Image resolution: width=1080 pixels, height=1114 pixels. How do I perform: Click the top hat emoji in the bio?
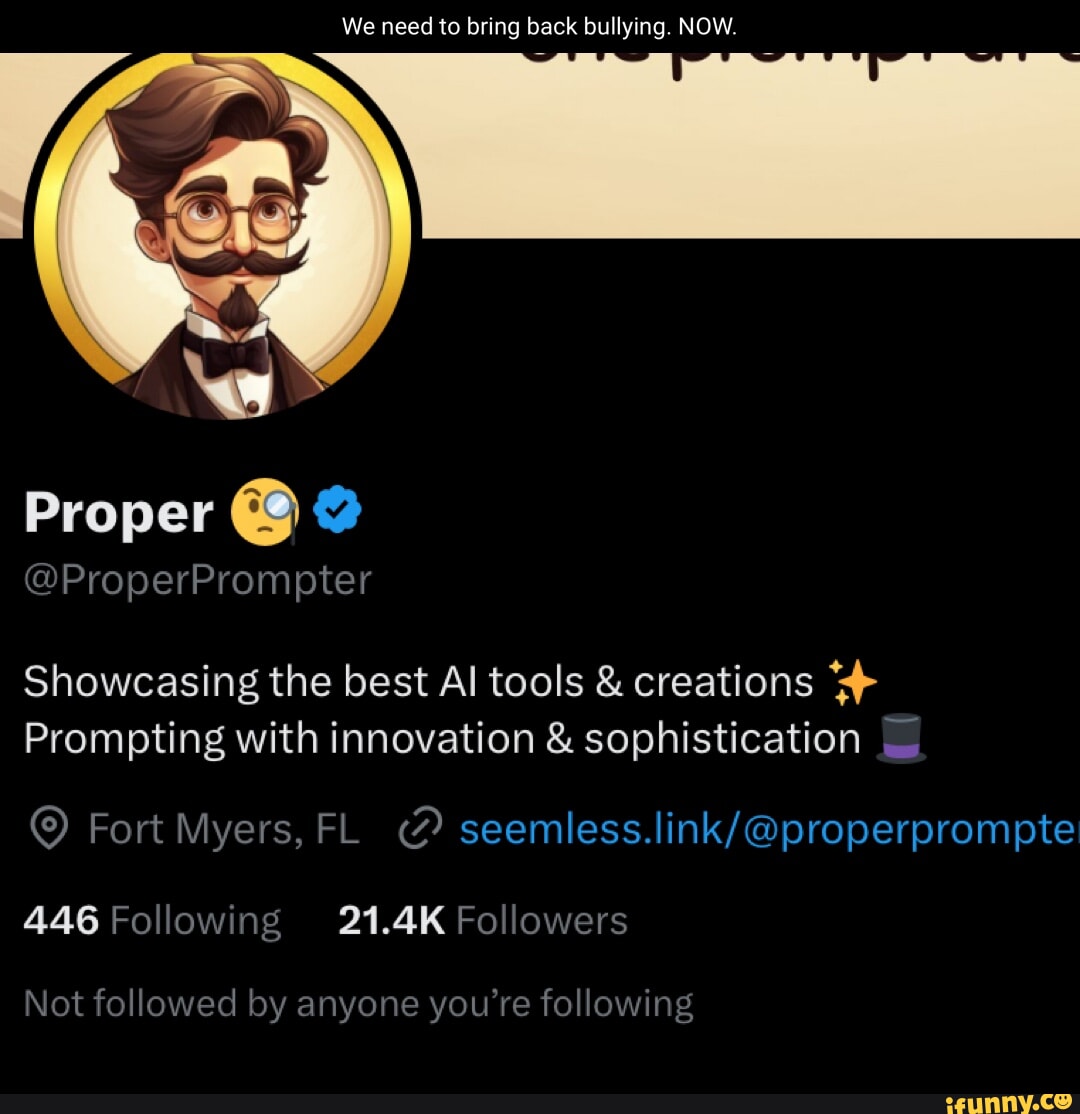901,741
